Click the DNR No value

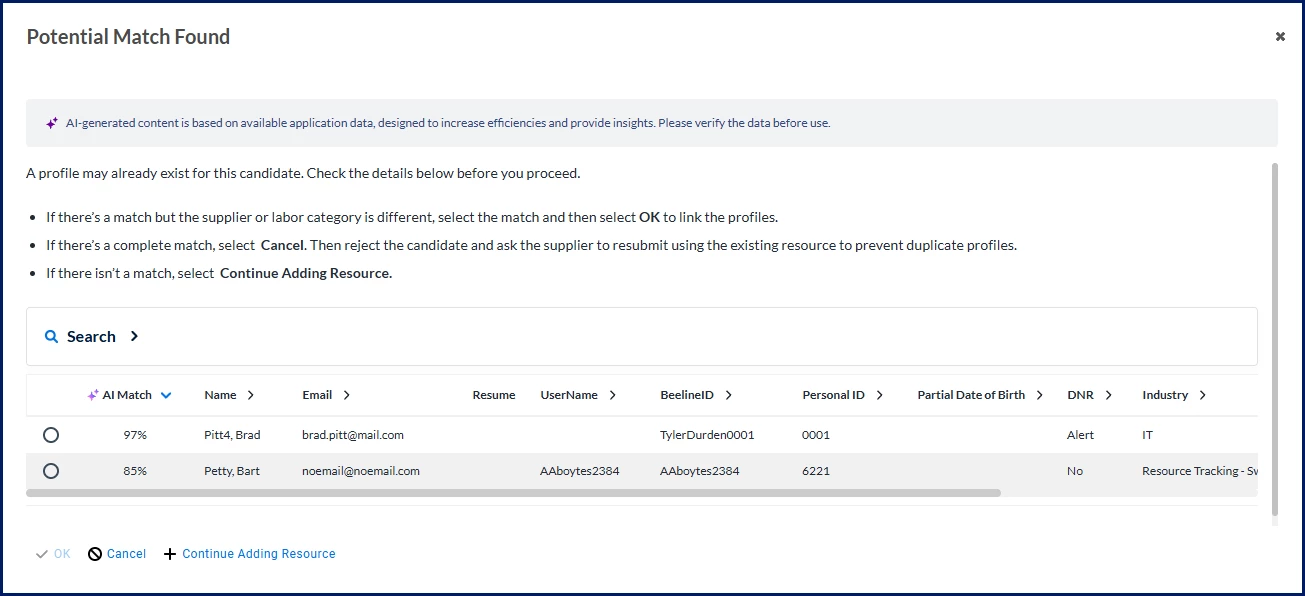pos(1075,471)
